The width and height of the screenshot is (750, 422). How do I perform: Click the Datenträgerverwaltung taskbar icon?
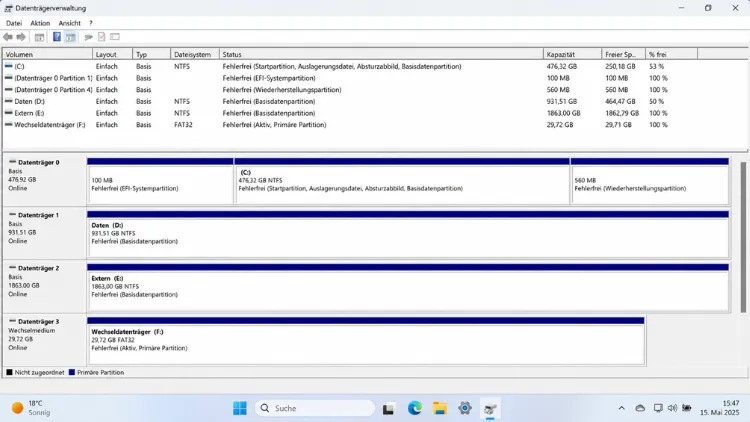(x=490, y=409)
